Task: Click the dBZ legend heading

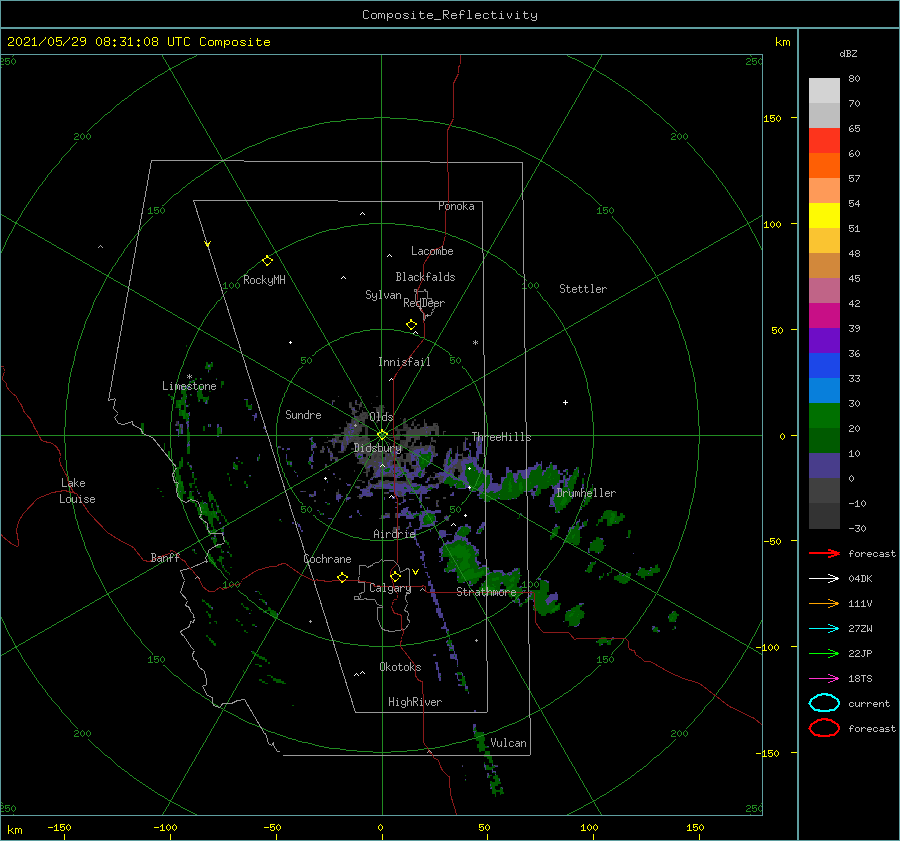Action: point(848,53)
